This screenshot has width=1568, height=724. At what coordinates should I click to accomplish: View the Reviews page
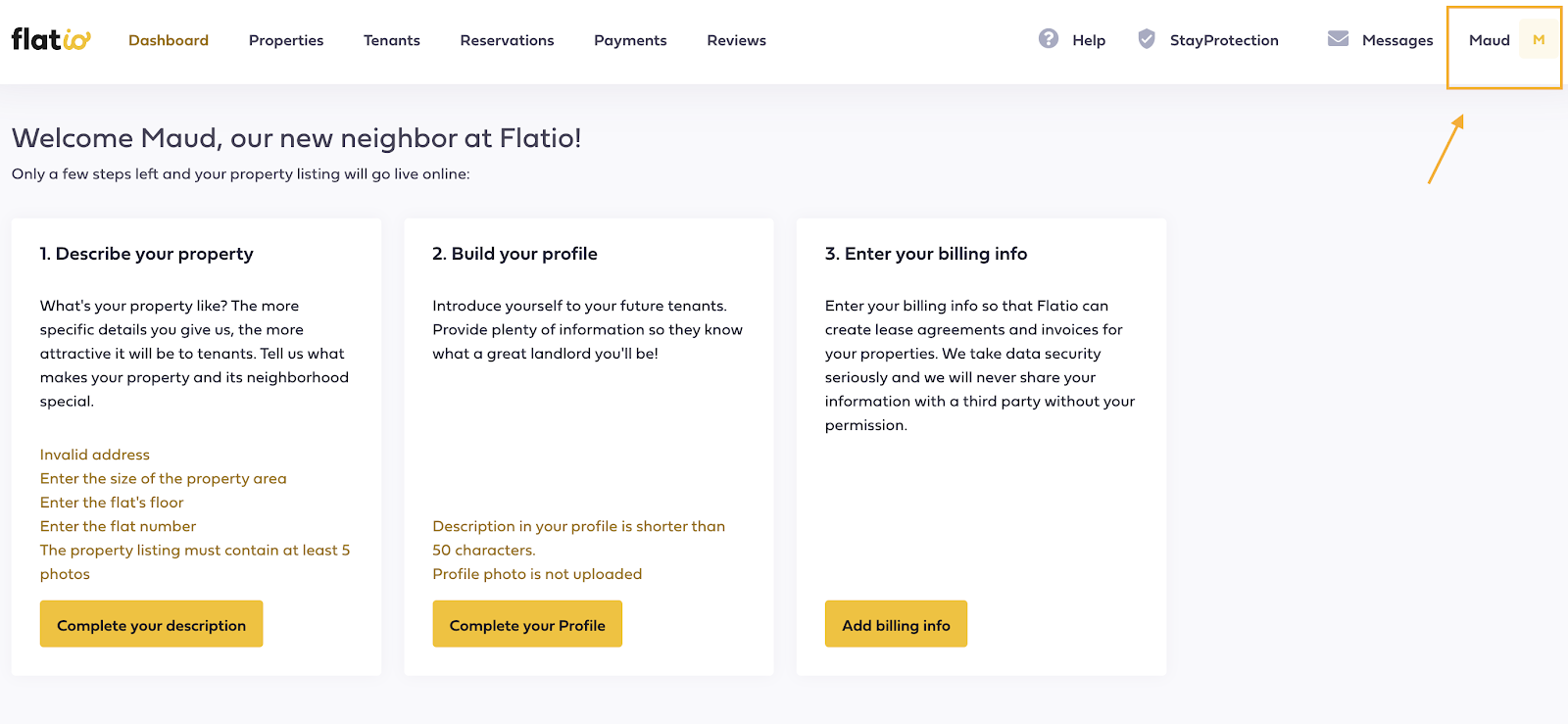(x=737, y=40)
